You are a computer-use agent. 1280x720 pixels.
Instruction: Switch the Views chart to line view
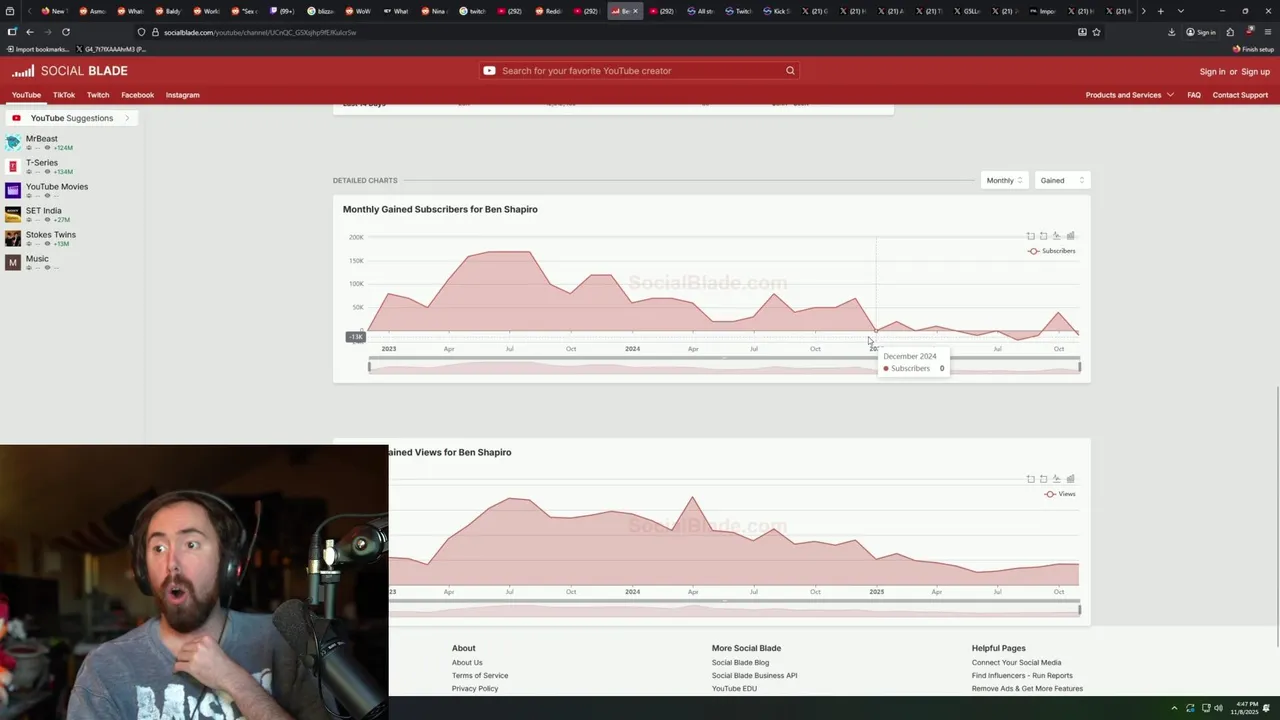click(1057, 479)
